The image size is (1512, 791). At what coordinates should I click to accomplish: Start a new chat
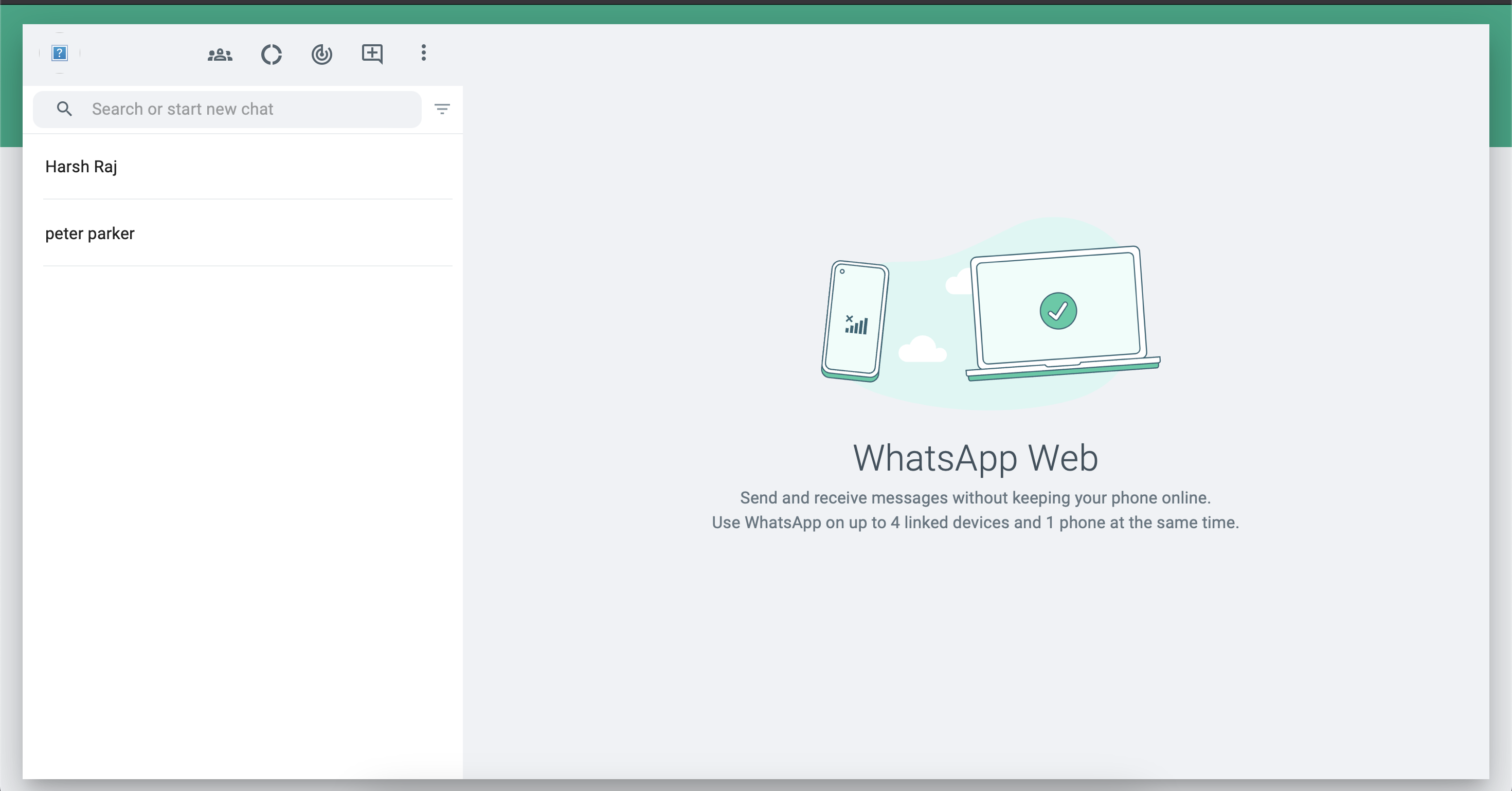point(373,55)
